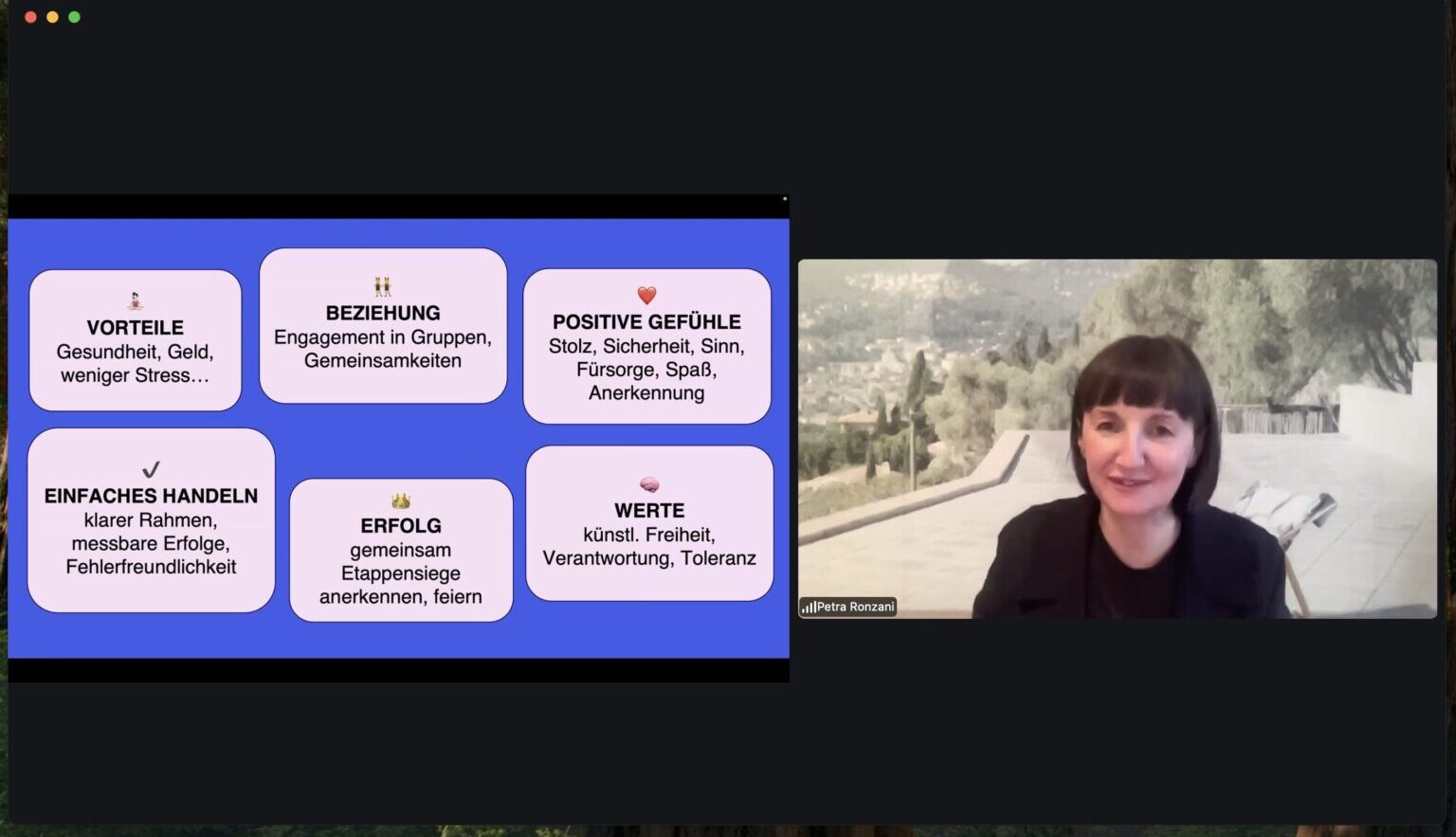Click the brain emoji above WERTE
The image size is (1456, 837).
[x=649, y=485]
